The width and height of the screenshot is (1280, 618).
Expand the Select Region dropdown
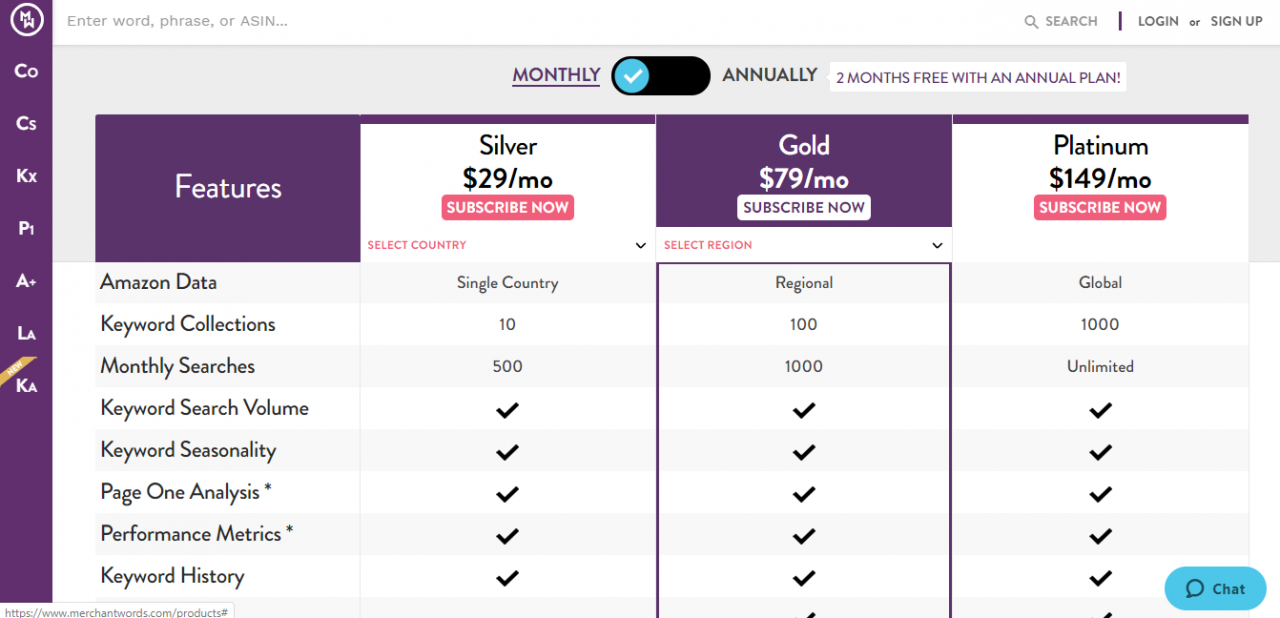tap(803, 245)
